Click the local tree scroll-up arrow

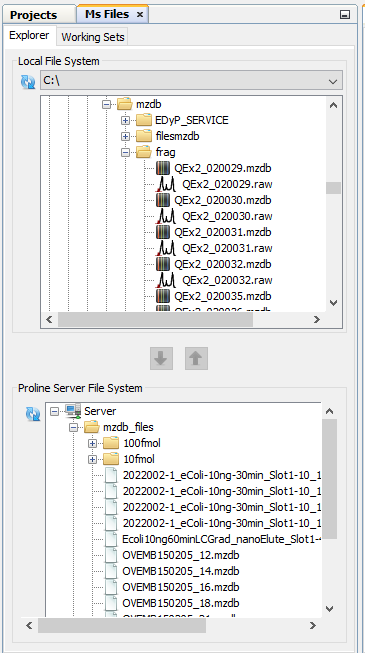click(x=333, y=105)
